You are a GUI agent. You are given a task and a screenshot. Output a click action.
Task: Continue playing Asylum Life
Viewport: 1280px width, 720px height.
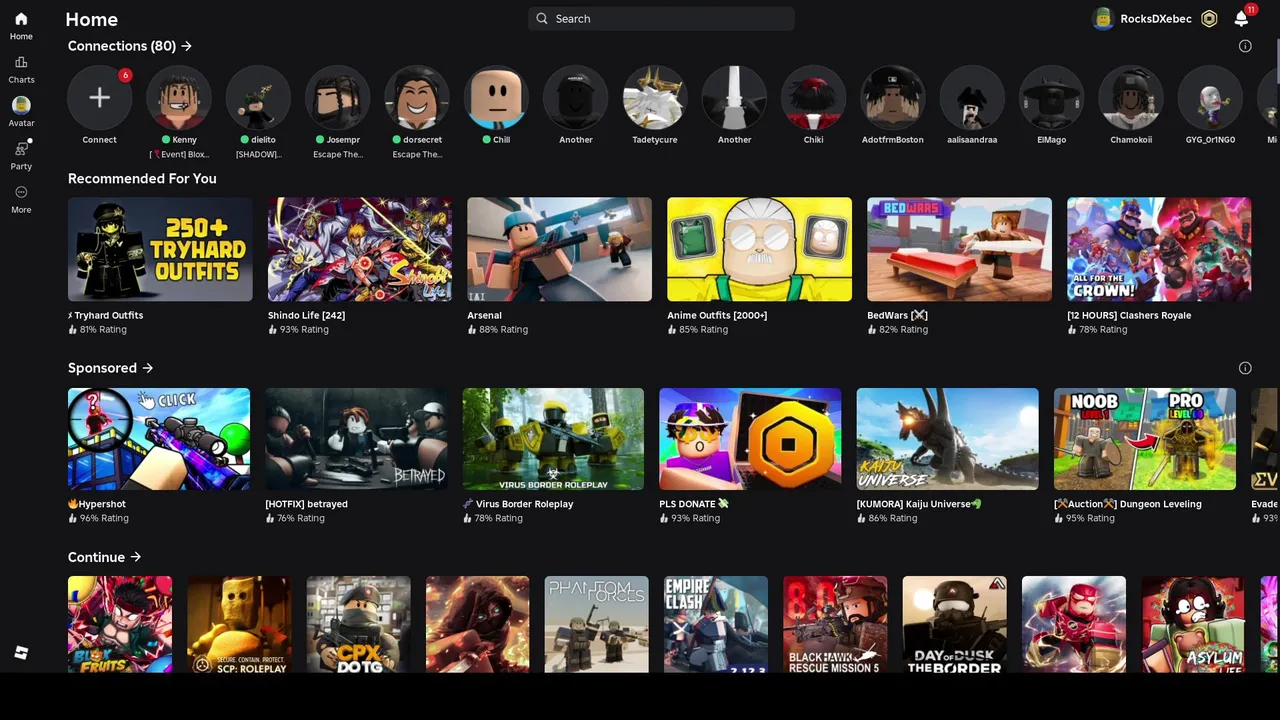click(x=1193, y=624)
